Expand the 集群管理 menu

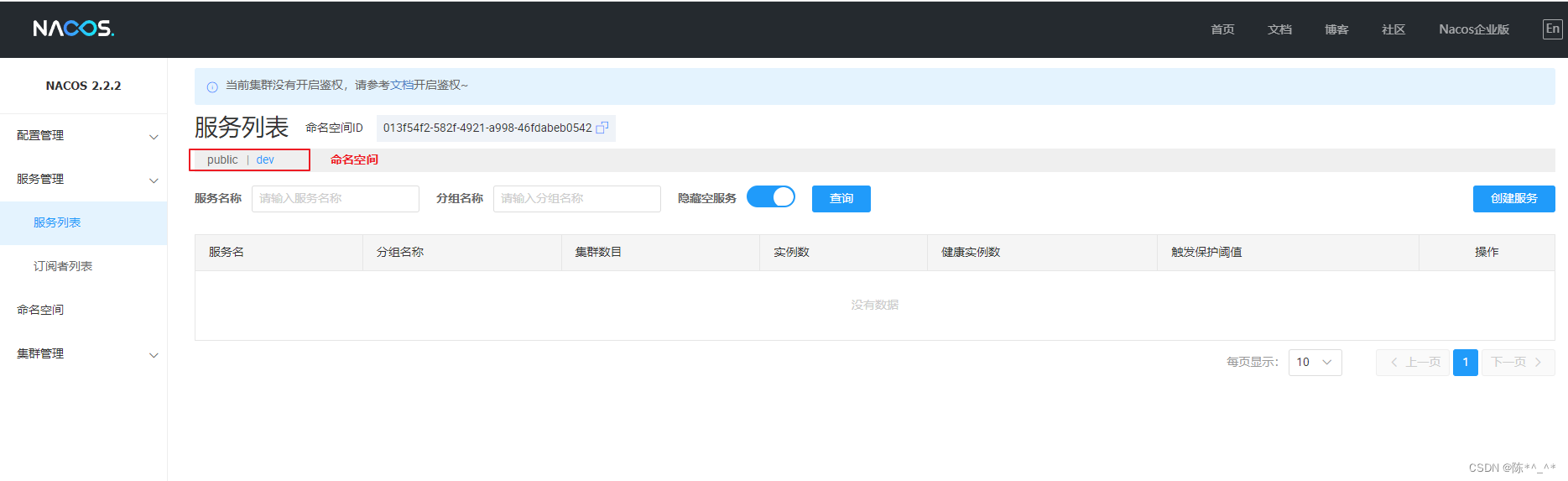click(x=84, y=354)
